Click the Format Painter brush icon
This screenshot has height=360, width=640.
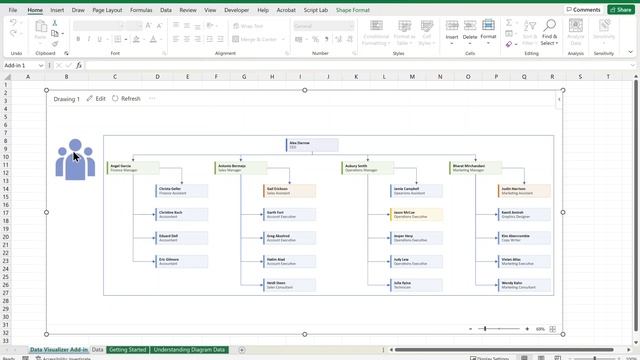pos(55,43)
